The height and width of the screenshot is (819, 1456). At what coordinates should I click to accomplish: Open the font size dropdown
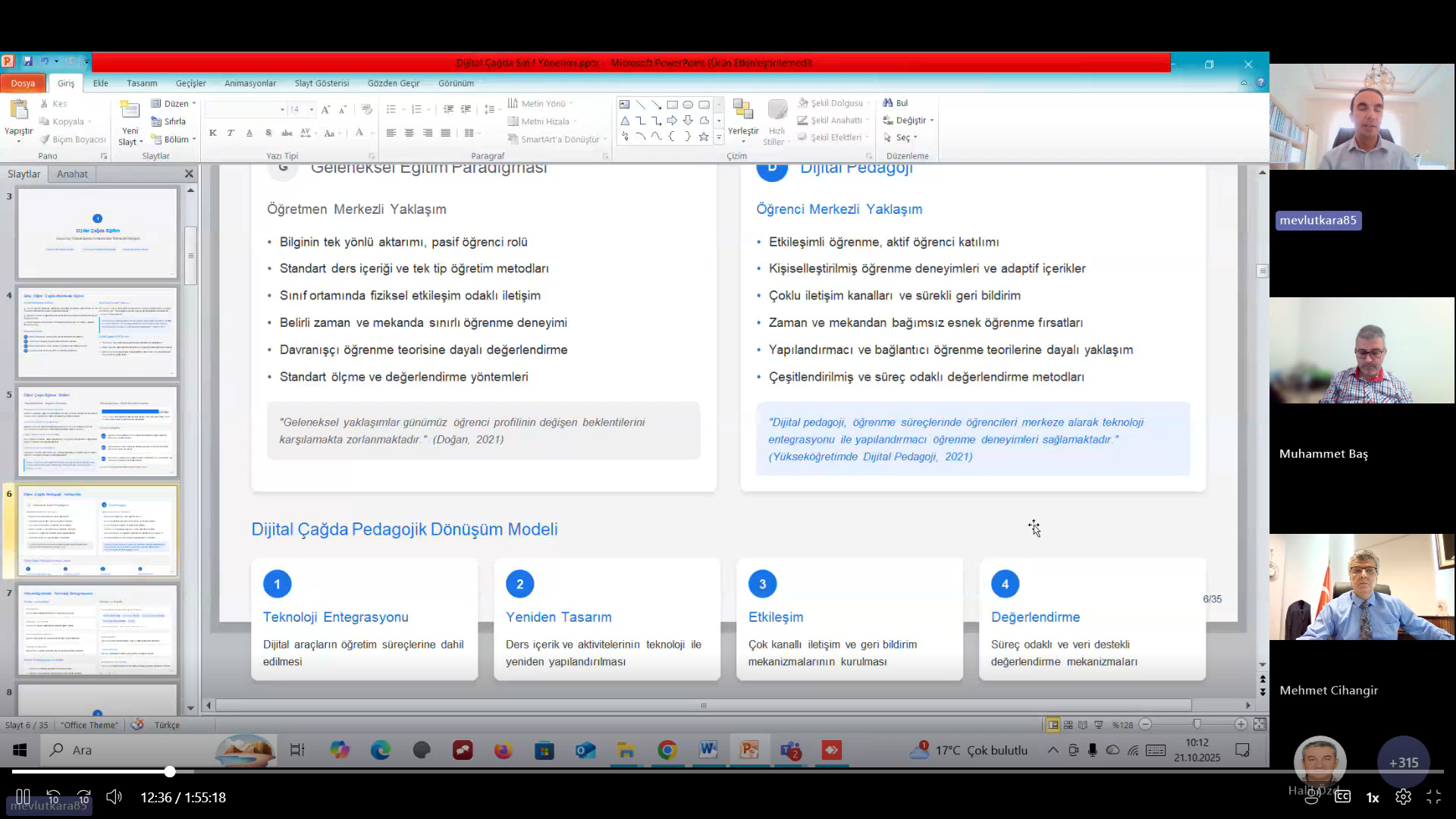tap(312, 109)
